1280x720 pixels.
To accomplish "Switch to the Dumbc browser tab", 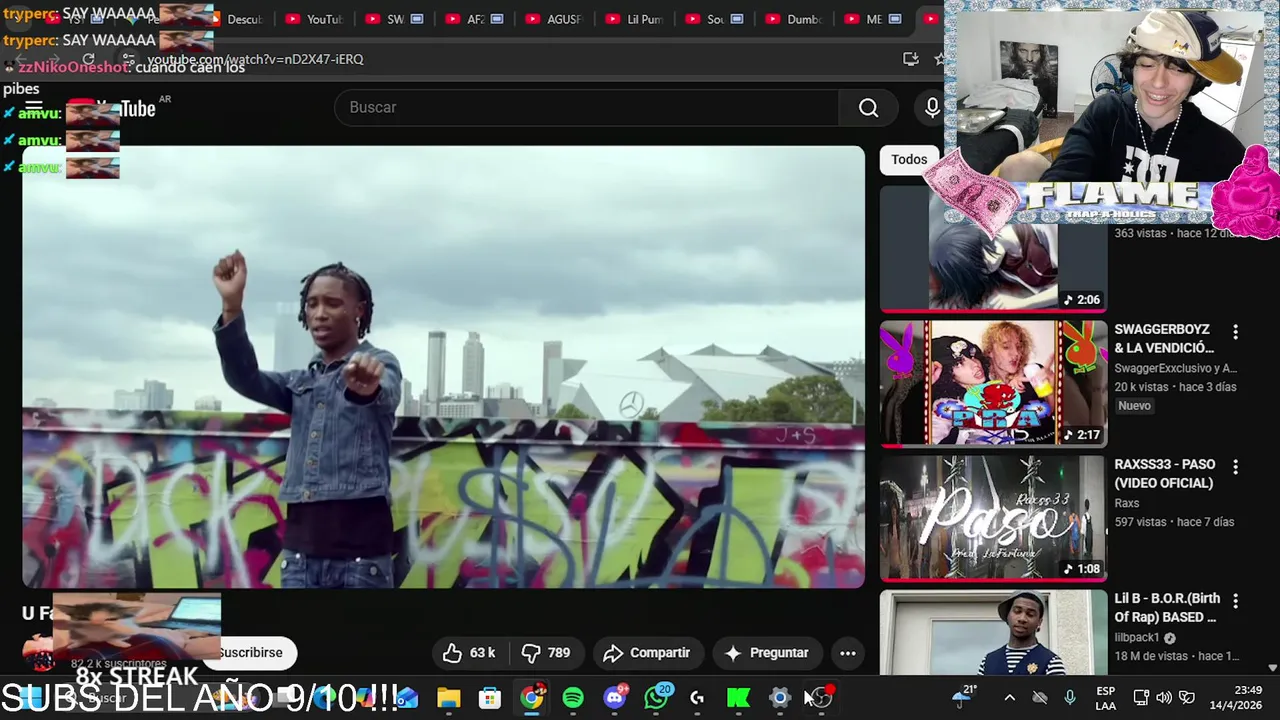I will 793,19.
